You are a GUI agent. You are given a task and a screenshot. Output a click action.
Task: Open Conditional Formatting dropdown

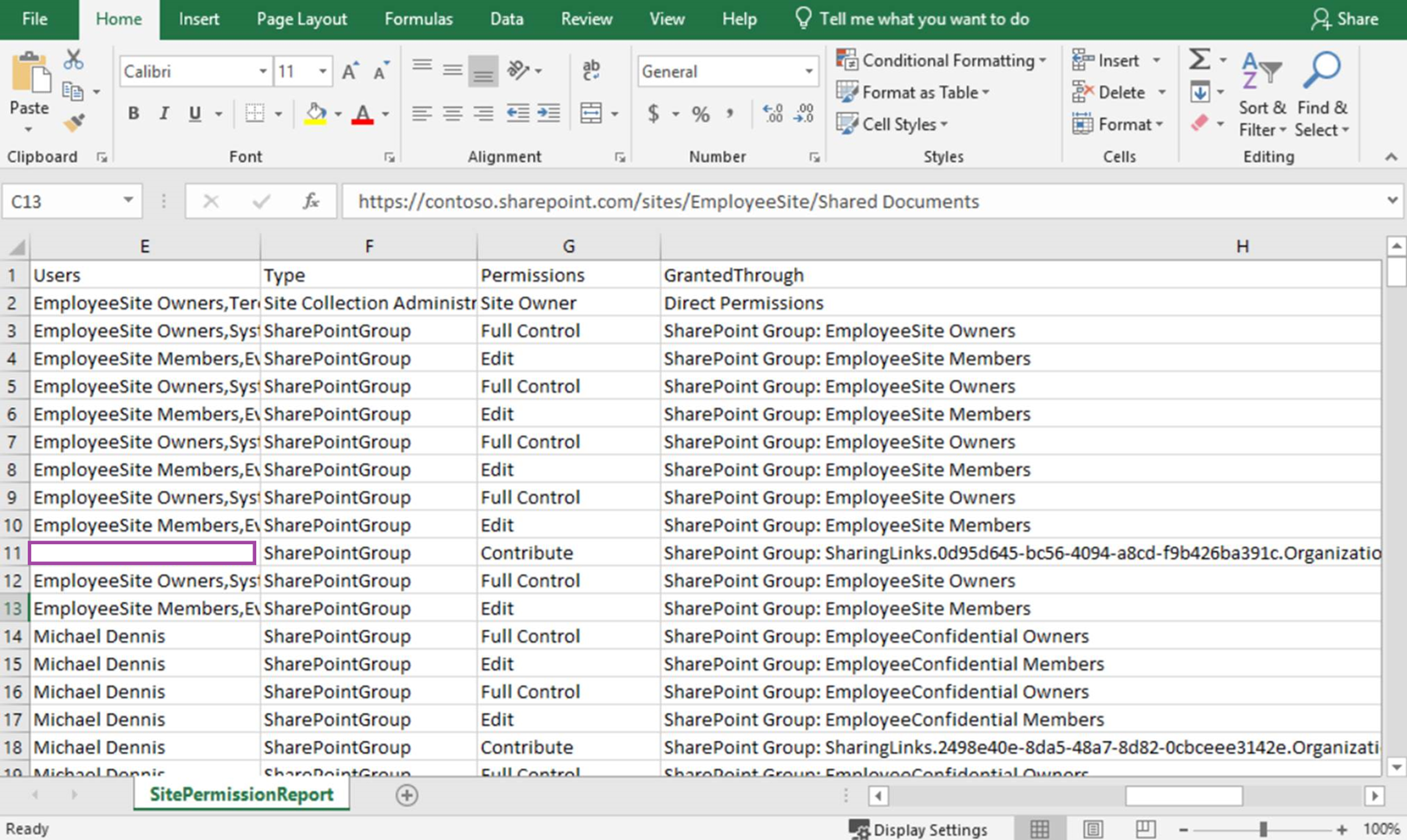942,60
